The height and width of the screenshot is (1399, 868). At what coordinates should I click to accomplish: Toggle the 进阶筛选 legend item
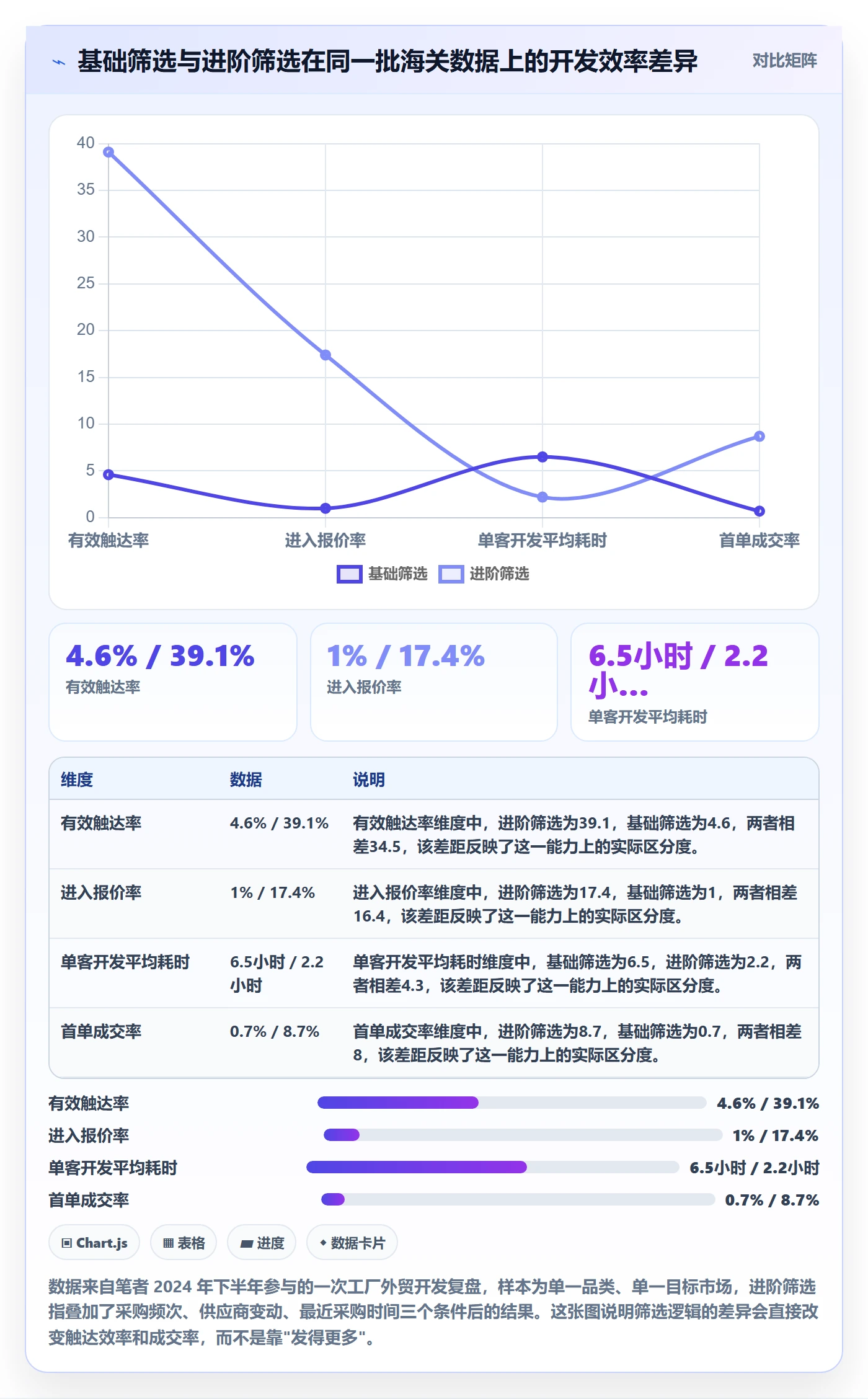484,574
